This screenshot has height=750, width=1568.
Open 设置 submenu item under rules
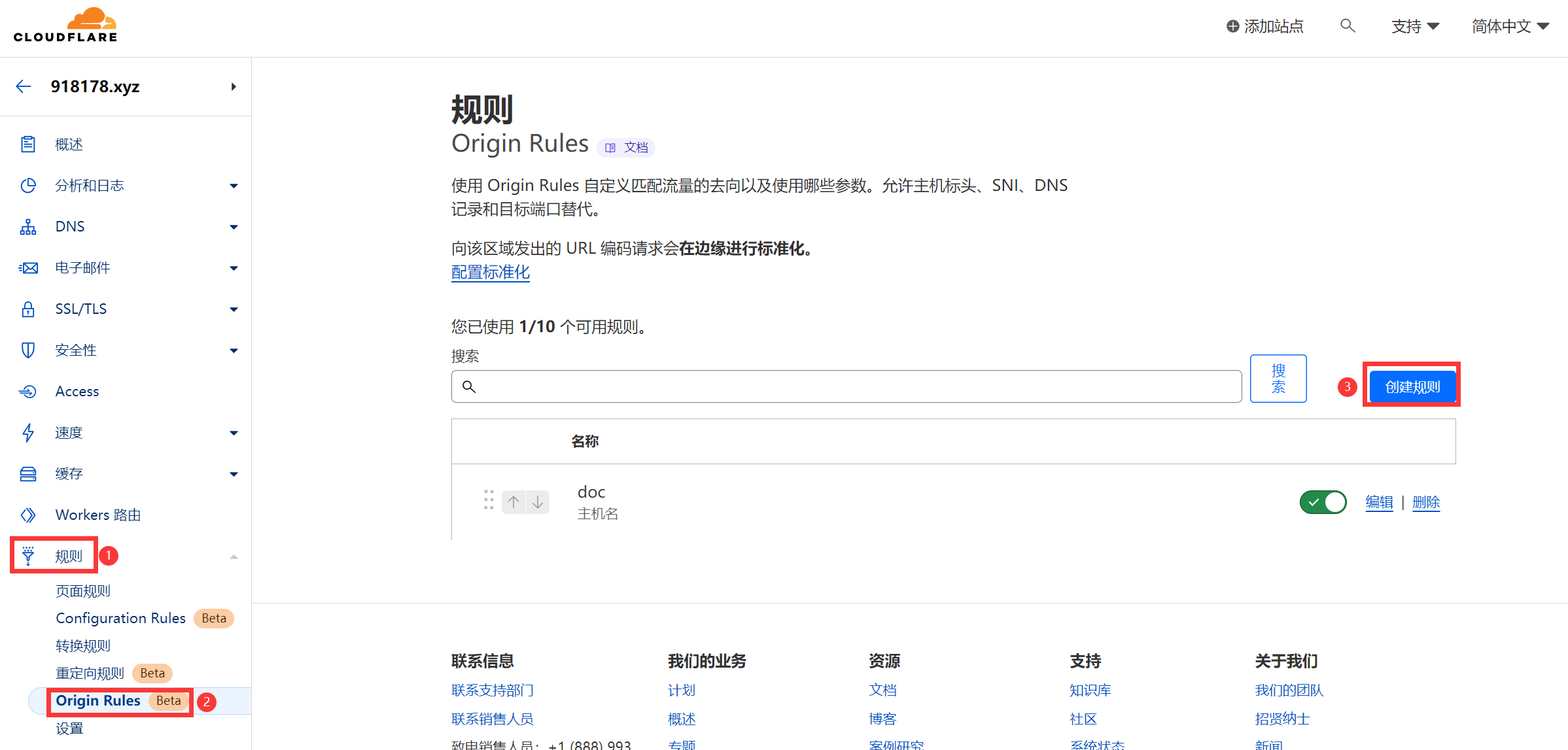point(69,728)
